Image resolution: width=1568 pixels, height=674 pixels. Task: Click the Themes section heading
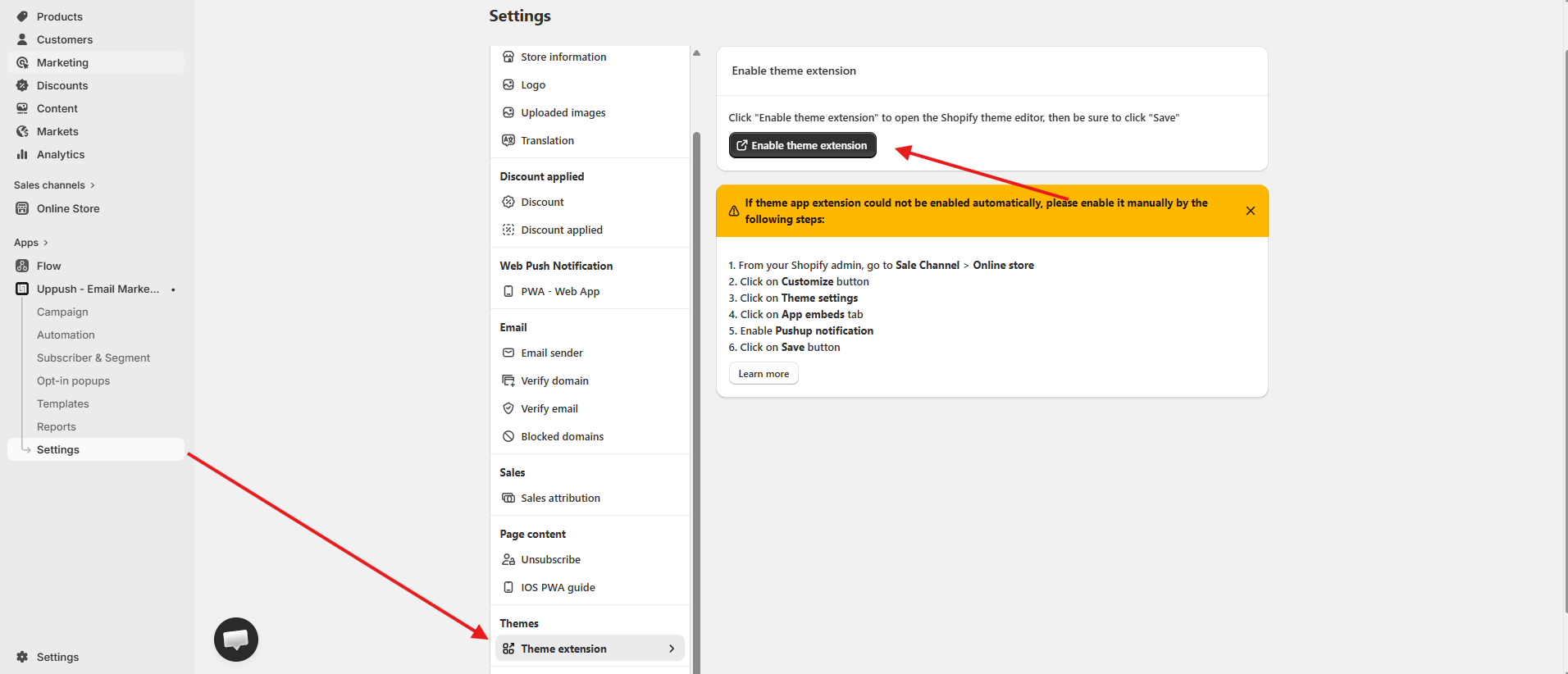tap(519, 623)
